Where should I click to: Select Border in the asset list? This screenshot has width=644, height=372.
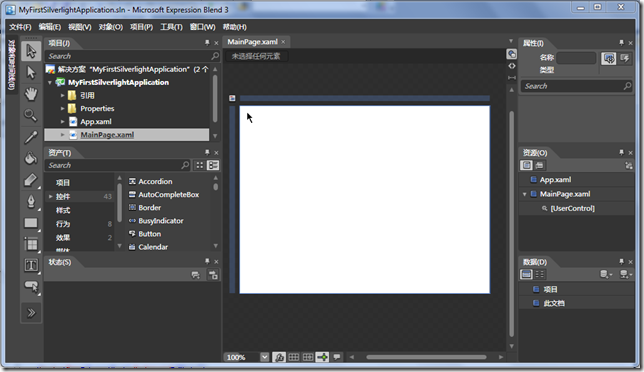[x=145, y=208]
